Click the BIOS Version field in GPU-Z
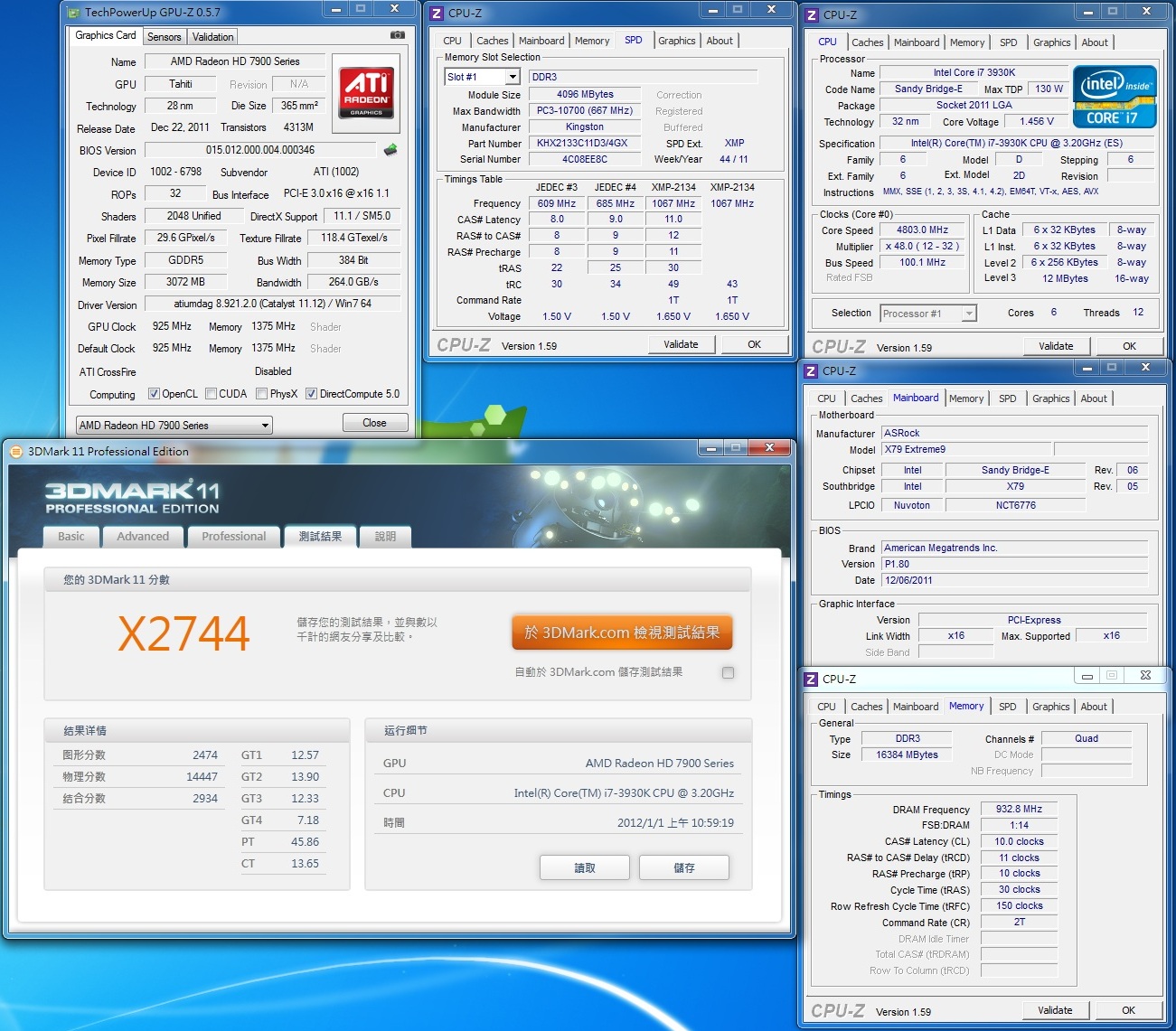This screenshot has width=1176, height=1031. [x=260, y=150]
